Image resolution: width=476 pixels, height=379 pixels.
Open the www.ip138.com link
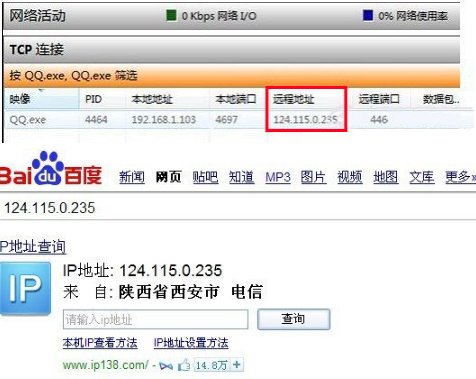(x=106, y=365)
